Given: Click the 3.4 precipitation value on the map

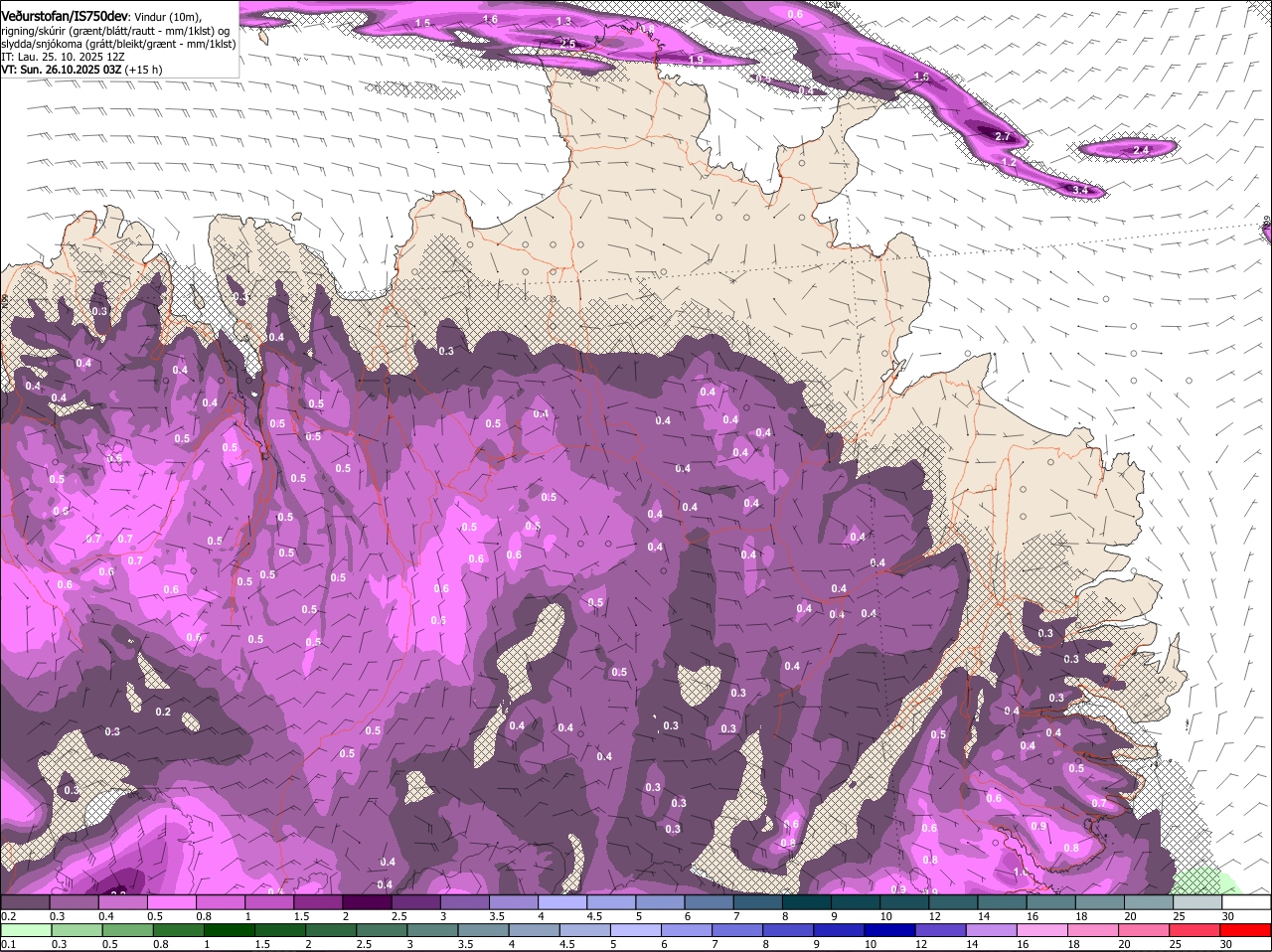Looking at the screenshot, I should point(1082,189).
